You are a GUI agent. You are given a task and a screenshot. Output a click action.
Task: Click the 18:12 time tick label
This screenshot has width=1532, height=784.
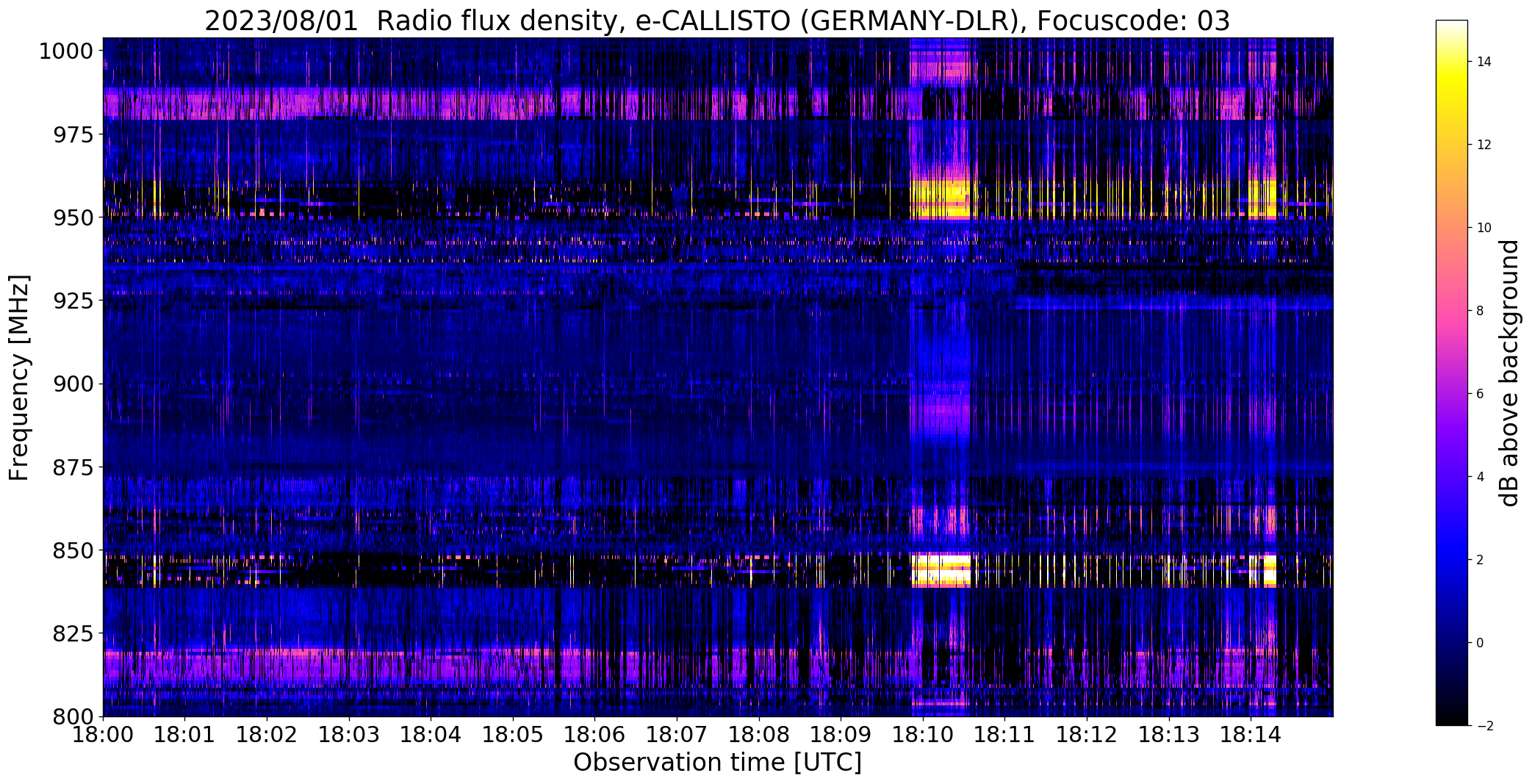1087,735
